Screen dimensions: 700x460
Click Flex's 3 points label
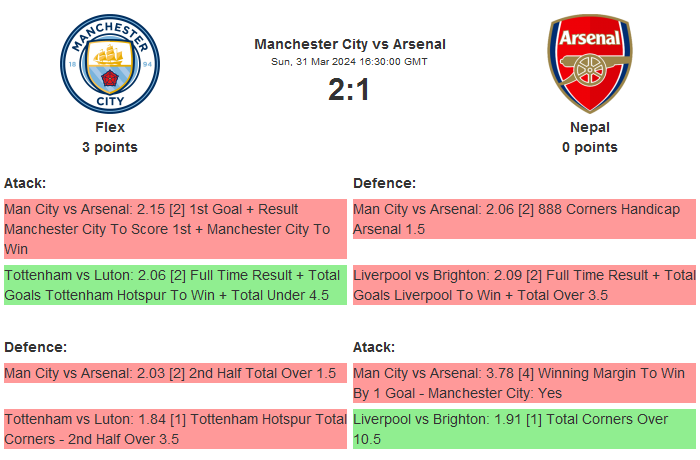110,147
